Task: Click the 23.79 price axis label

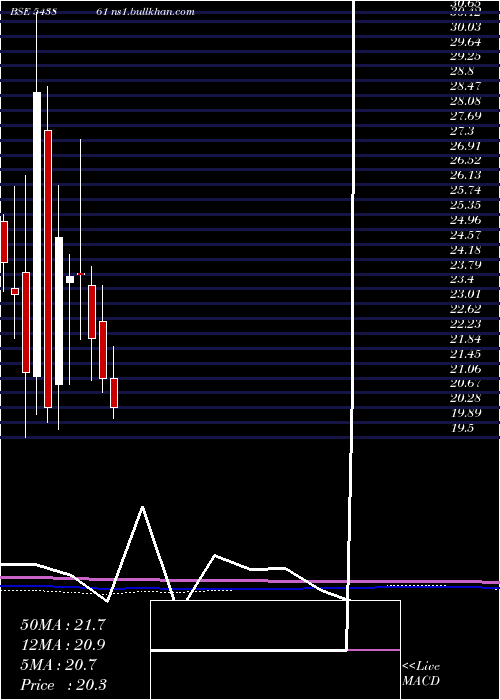Action: [466, 265]
